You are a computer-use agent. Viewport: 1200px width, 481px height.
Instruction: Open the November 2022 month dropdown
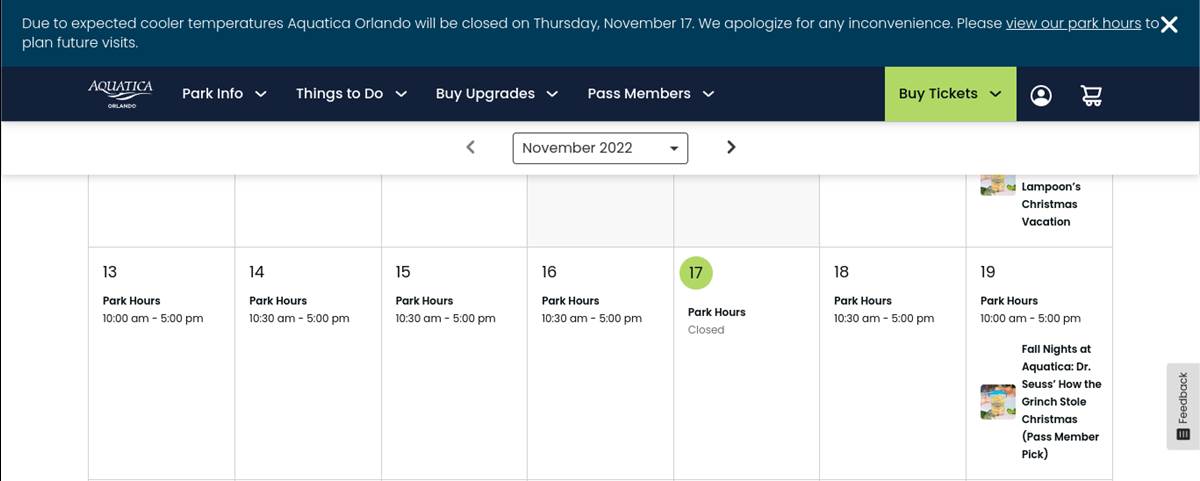coord(600,148)
